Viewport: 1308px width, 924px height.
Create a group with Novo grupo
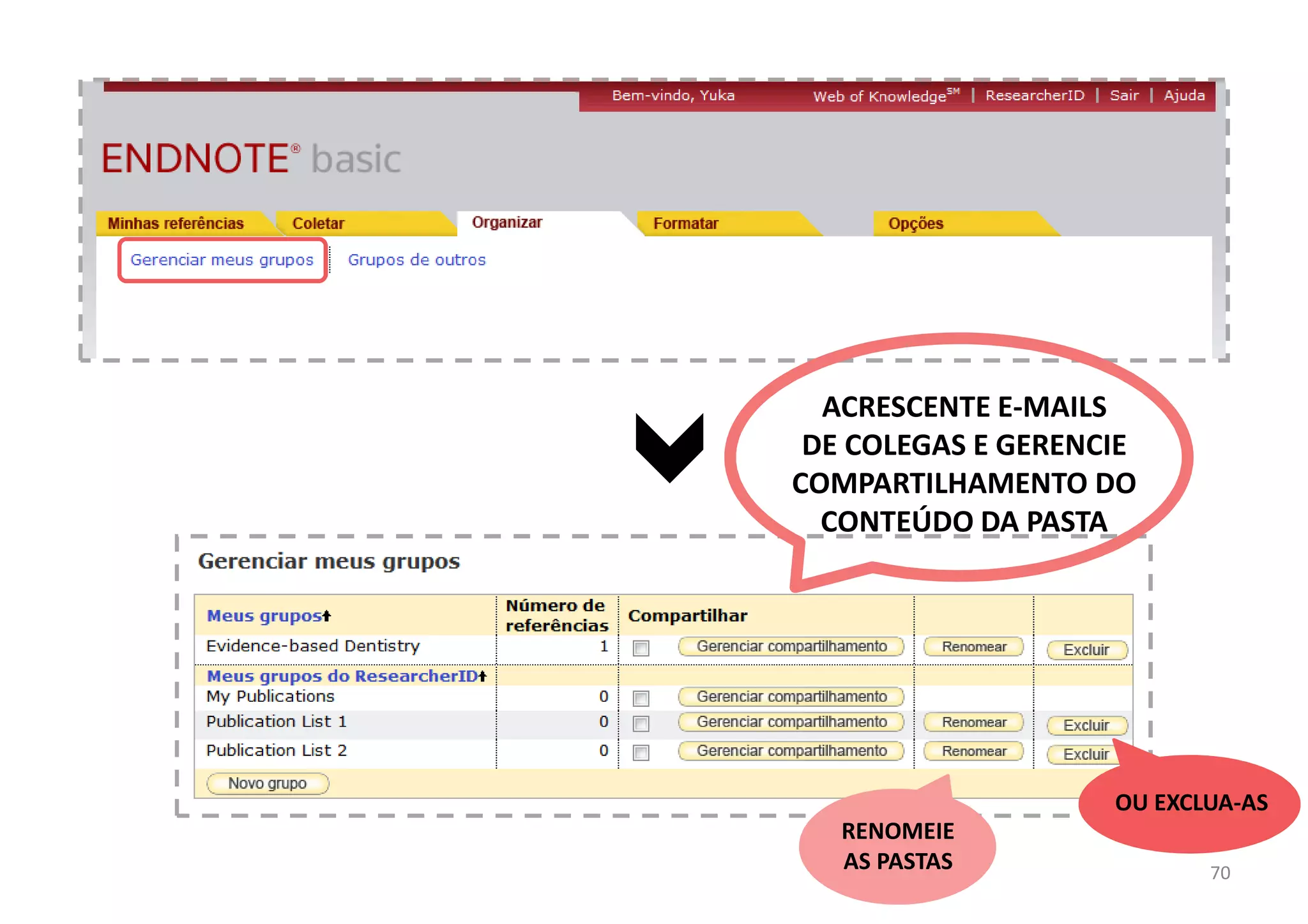268,784
